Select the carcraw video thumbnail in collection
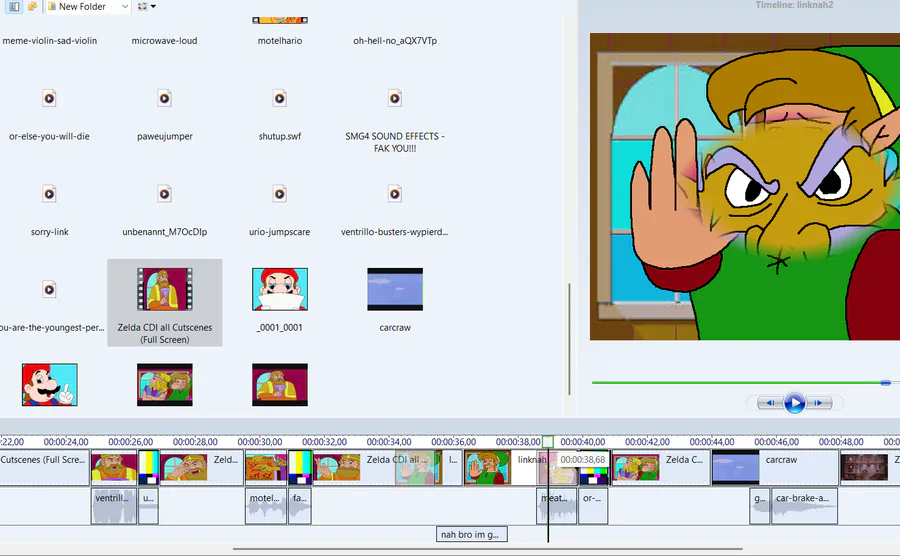The image size is (900, 556). (395, 289)
